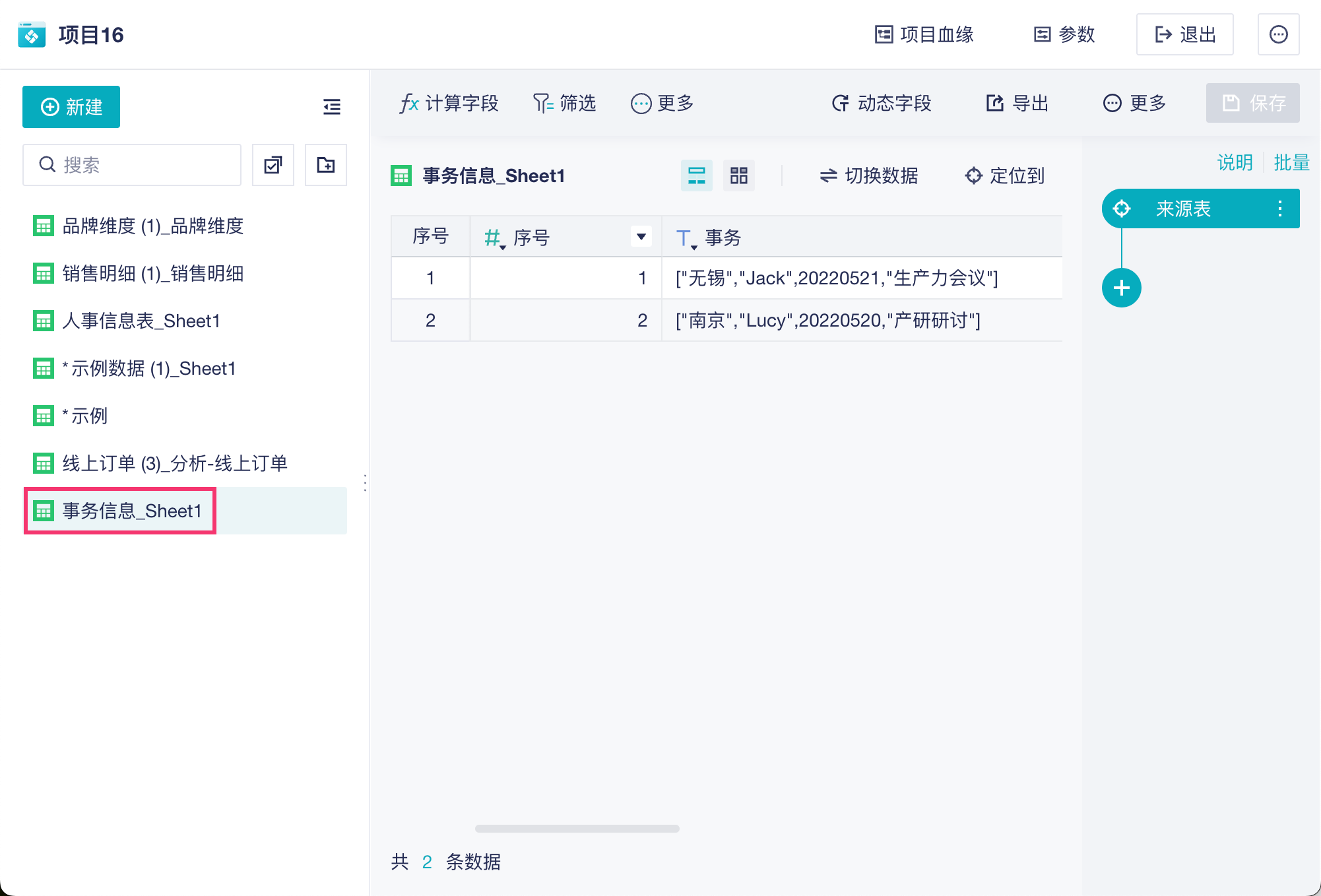Change the 事务 field type via T icon

coord(685,238)
